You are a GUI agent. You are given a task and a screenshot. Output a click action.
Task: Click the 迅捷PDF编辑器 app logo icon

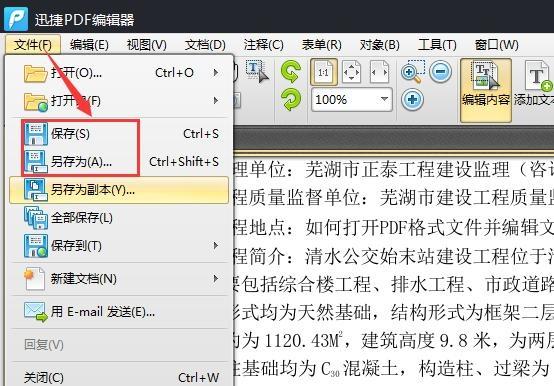point(16,19)
